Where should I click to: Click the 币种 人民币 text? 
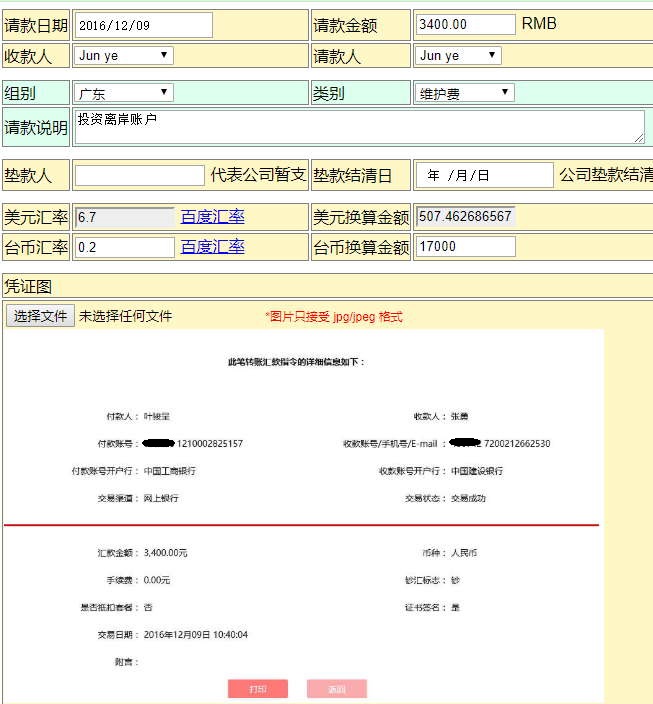coord(450,553)
